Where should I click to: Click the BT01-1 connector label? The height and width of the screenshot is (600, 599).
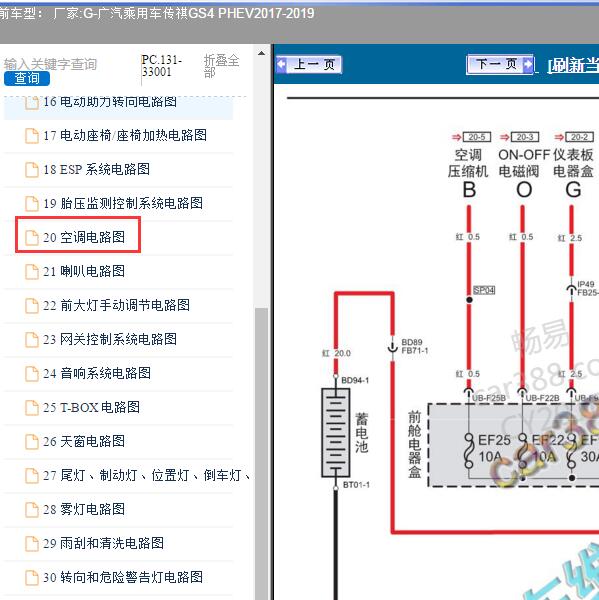tap(356, 485)
